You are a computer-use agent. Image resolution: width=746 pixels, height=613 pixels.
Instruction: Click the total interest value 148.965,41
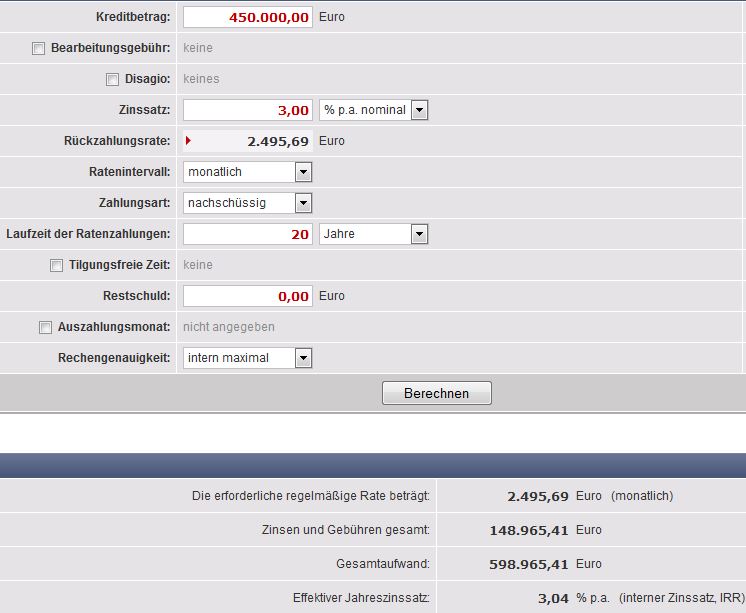[x=529, y=530]
